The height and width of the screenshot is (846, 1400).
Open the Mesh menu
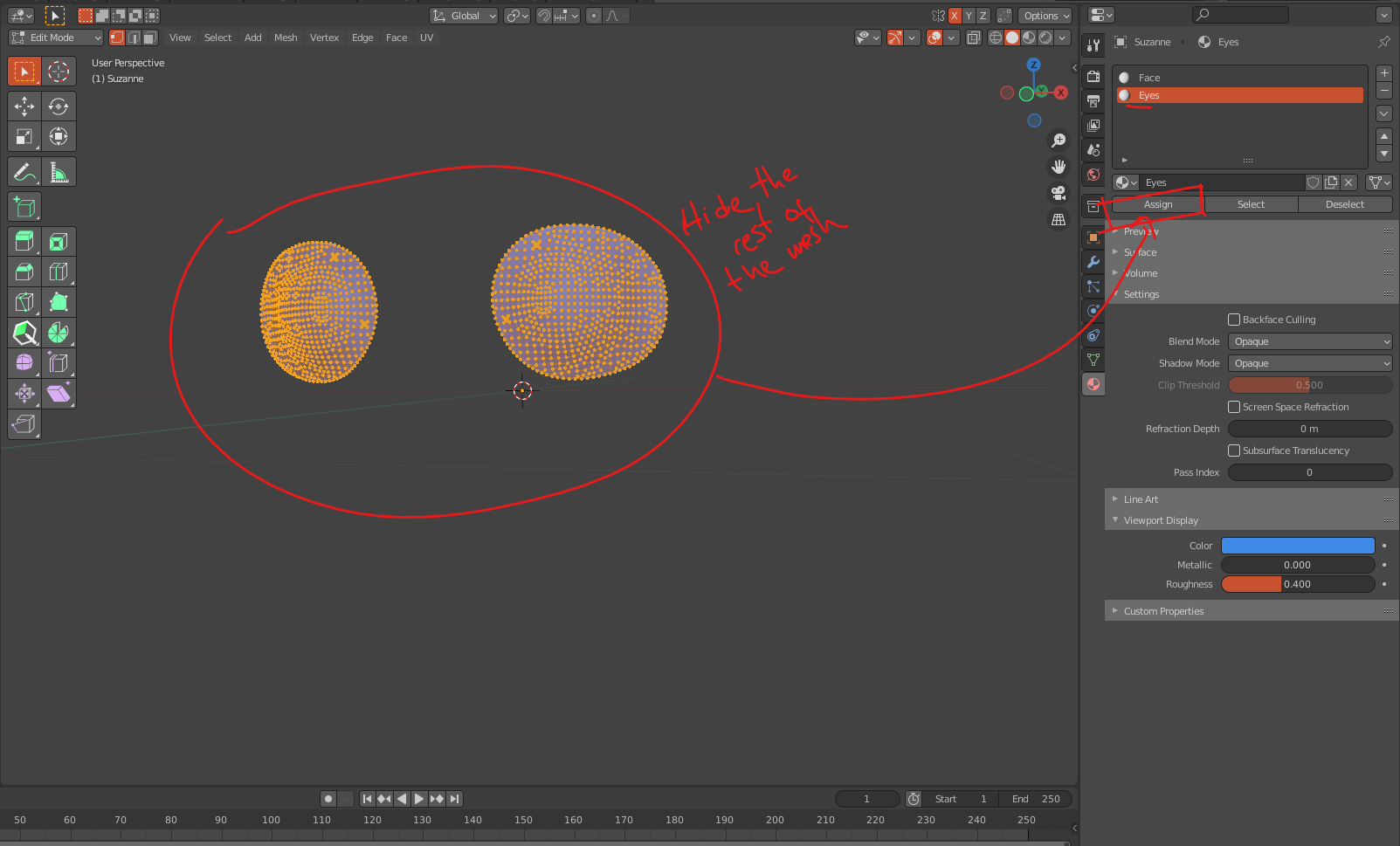[286, 38]
